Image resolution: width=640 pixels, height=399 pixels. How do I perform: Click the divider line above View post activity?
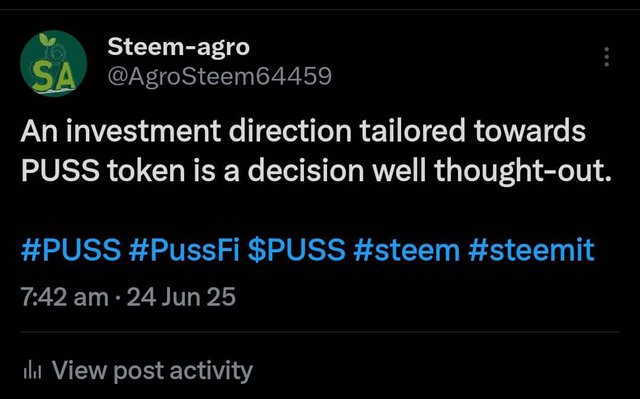click(320, 332)
